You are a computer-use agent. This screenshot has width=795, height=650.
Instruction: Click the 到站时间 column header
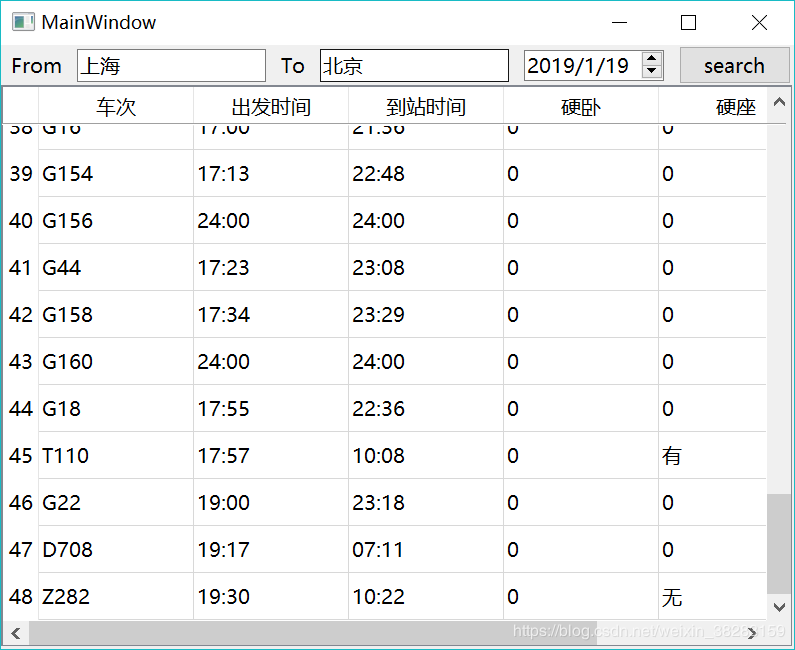pos(426,107)
